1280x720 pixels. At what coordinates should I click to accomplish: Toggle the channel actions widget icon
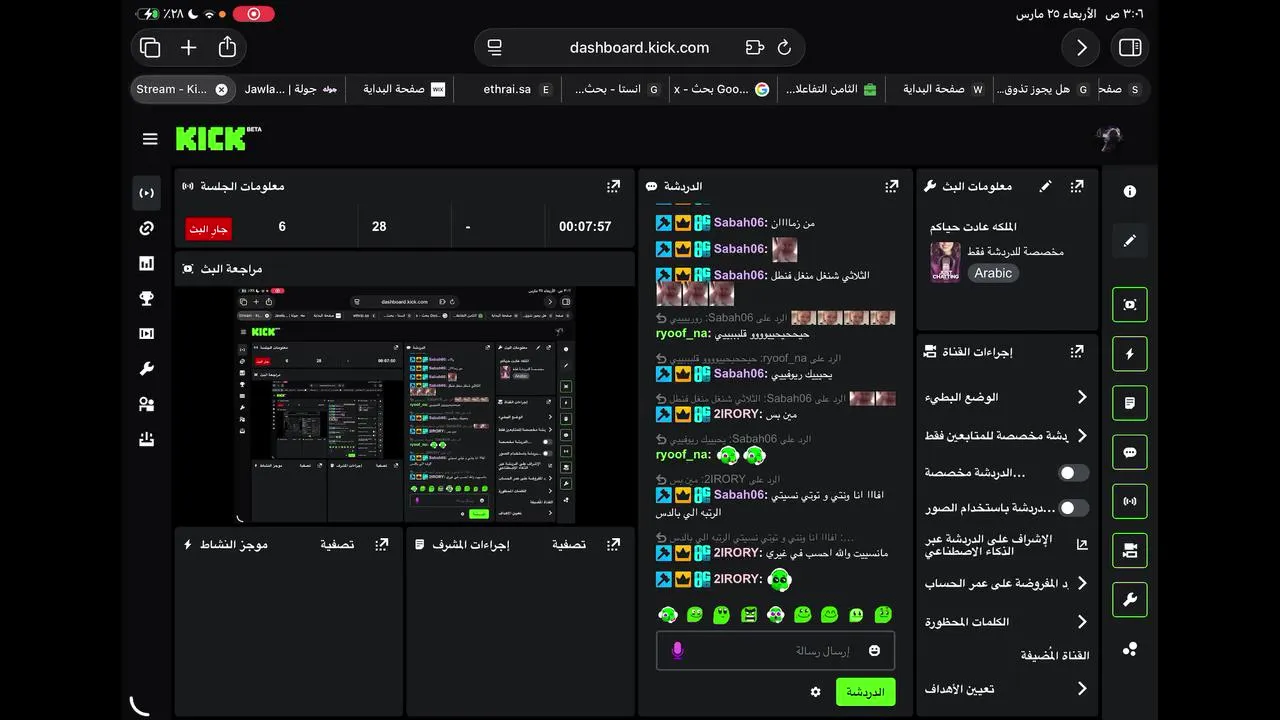point(1130,550)
